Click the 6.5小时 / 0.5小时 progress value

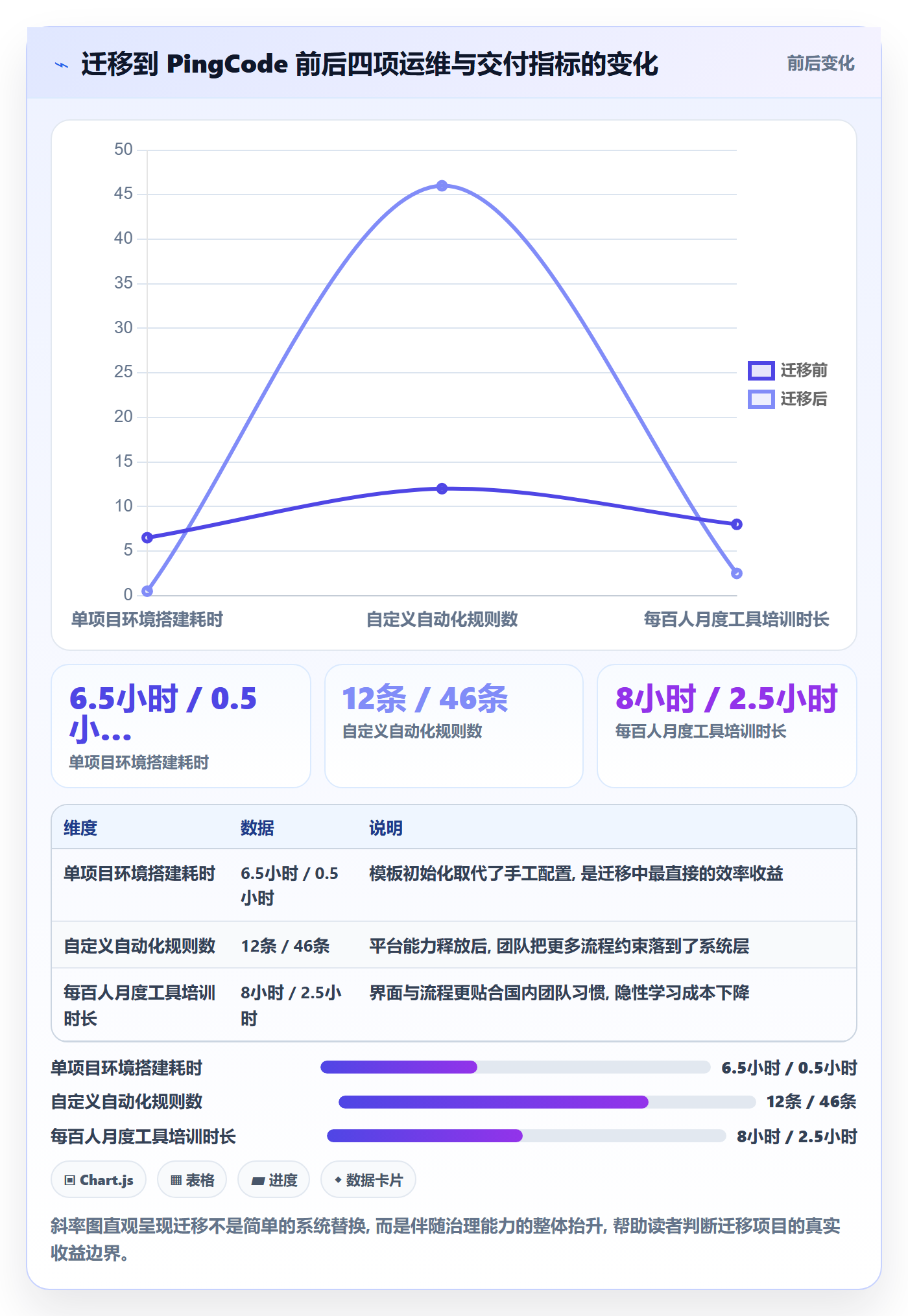pos(789,1068)
